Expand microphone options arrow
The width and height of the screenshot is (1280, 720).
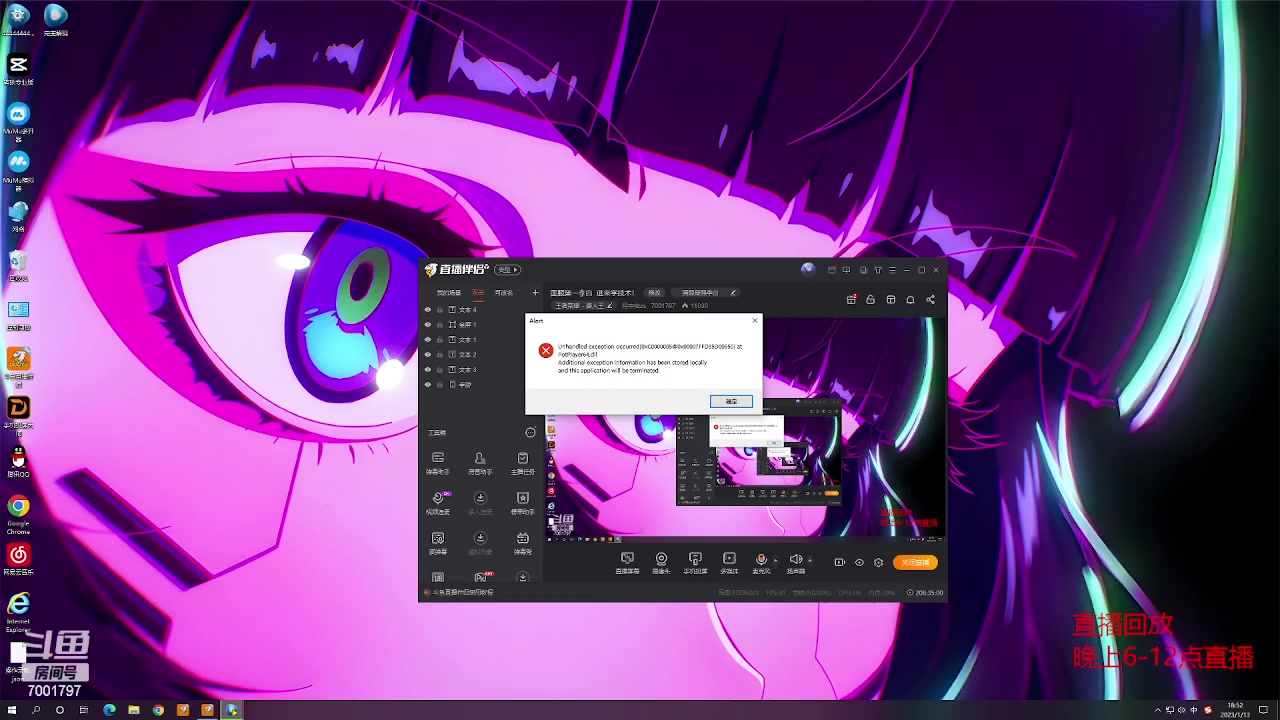[775, 561]
